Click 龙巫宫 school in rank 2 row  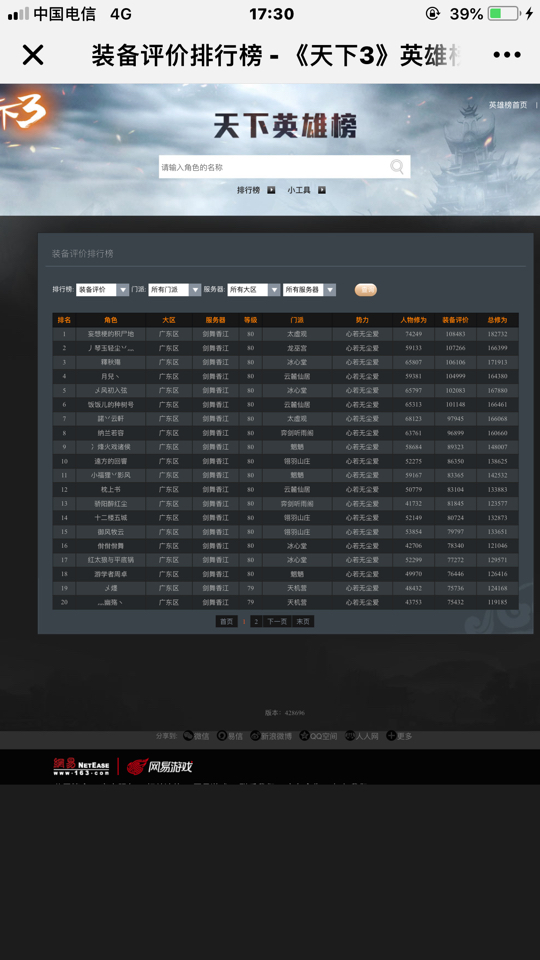(x=297, y=348)
